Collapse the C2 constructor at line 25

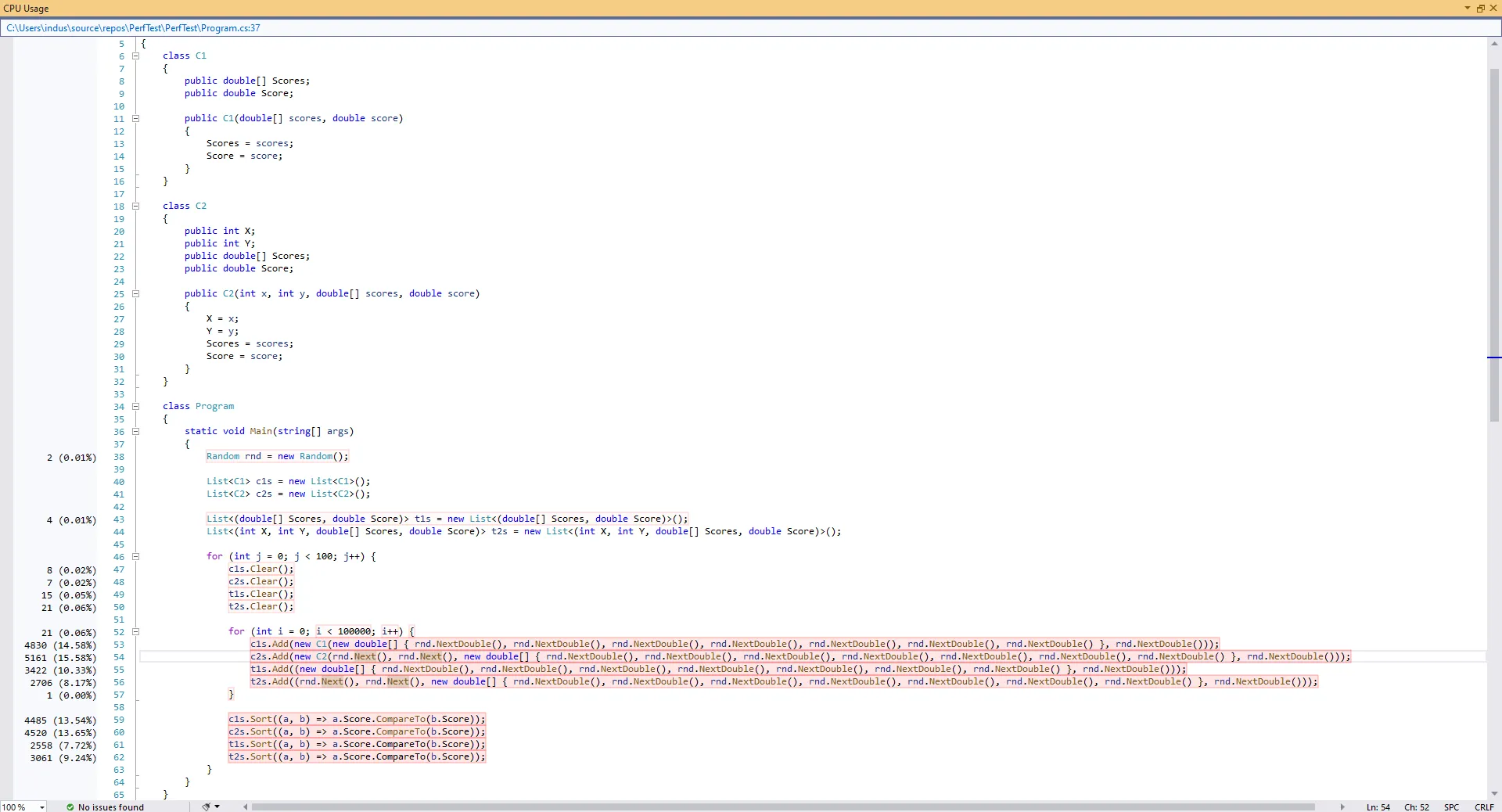click(x=135, y=294)
